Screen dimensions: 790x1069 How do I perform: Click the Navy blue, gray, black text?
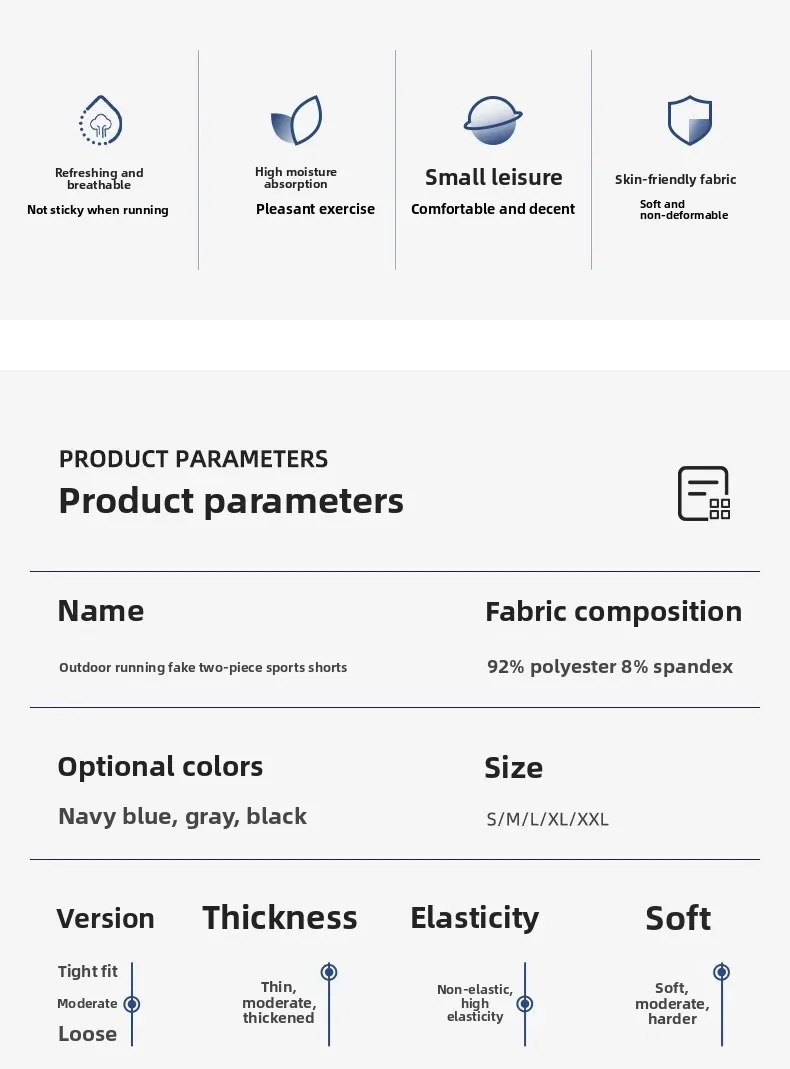point(183,816)
